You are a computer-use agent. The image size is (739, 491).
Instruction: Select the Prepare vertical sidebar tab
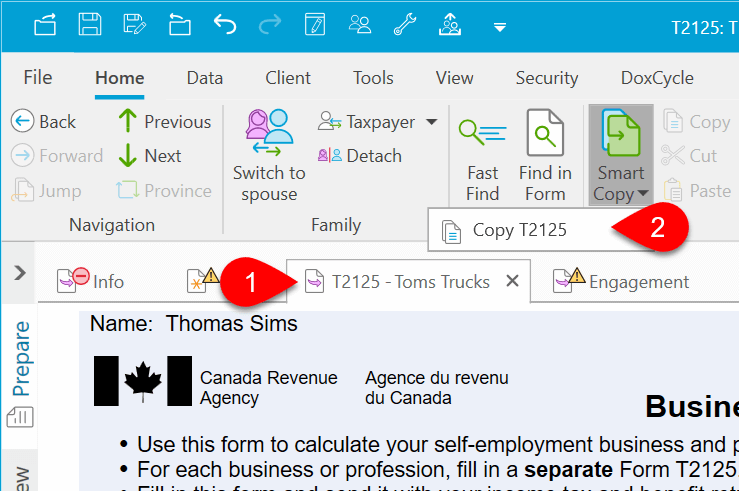click(21, 358)
